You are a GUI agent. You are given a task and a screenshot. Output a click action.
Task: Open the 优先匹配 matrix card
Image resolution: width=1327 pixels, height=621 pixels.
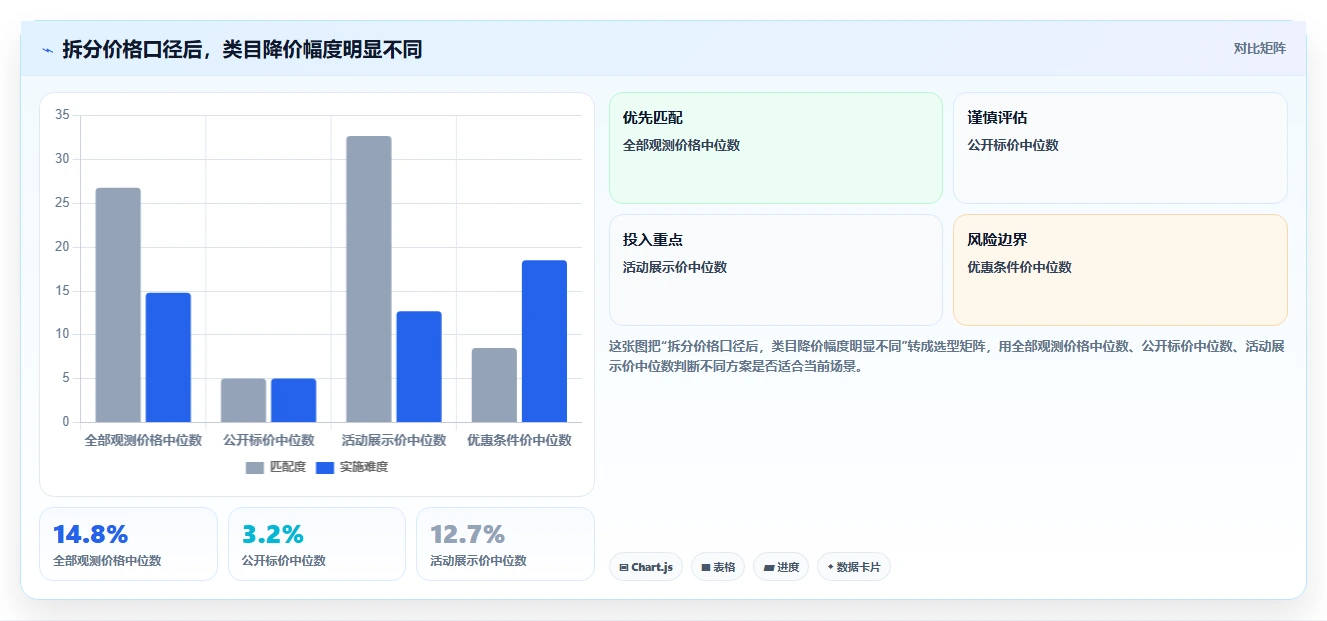776,148
